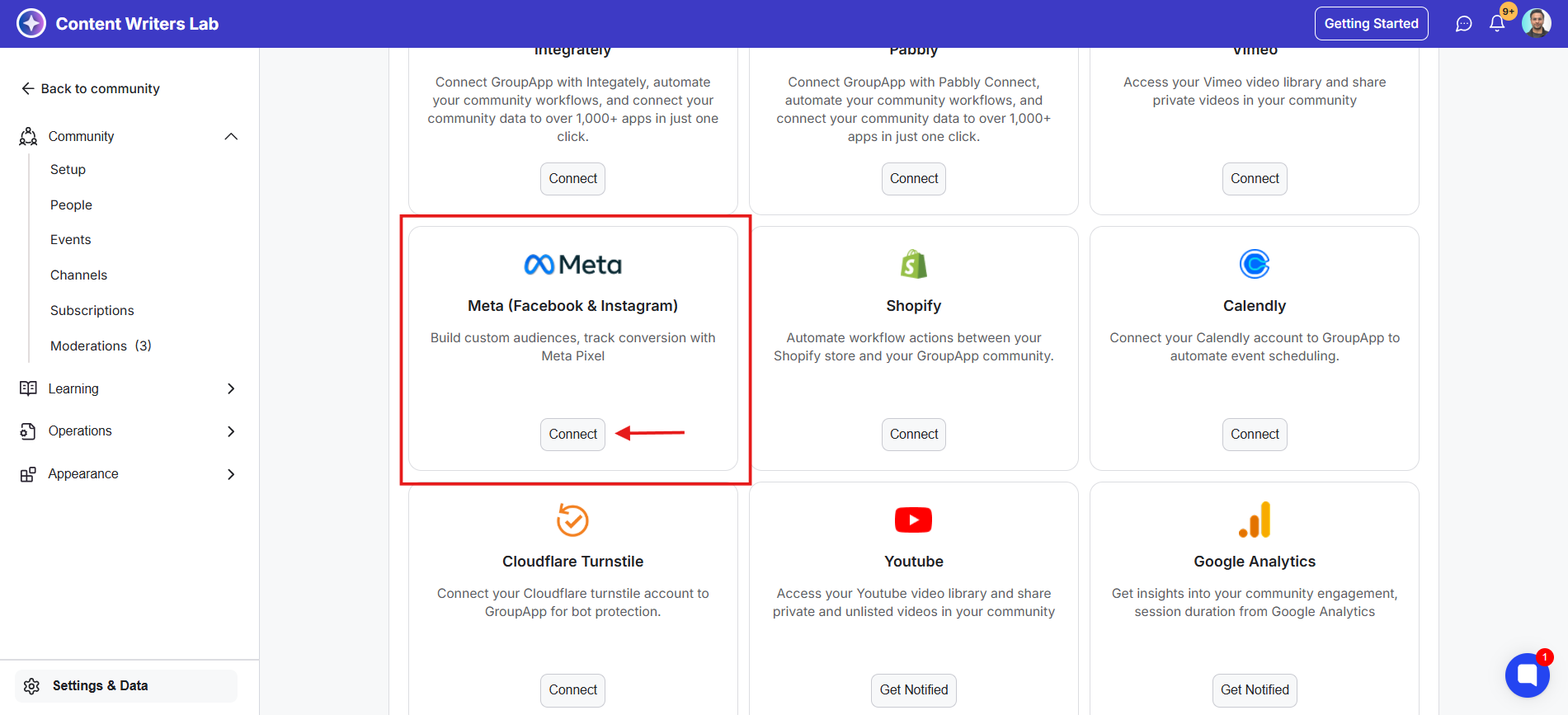
Task: Connect the Cloudflare Turnstile integration
Action: 572,690
